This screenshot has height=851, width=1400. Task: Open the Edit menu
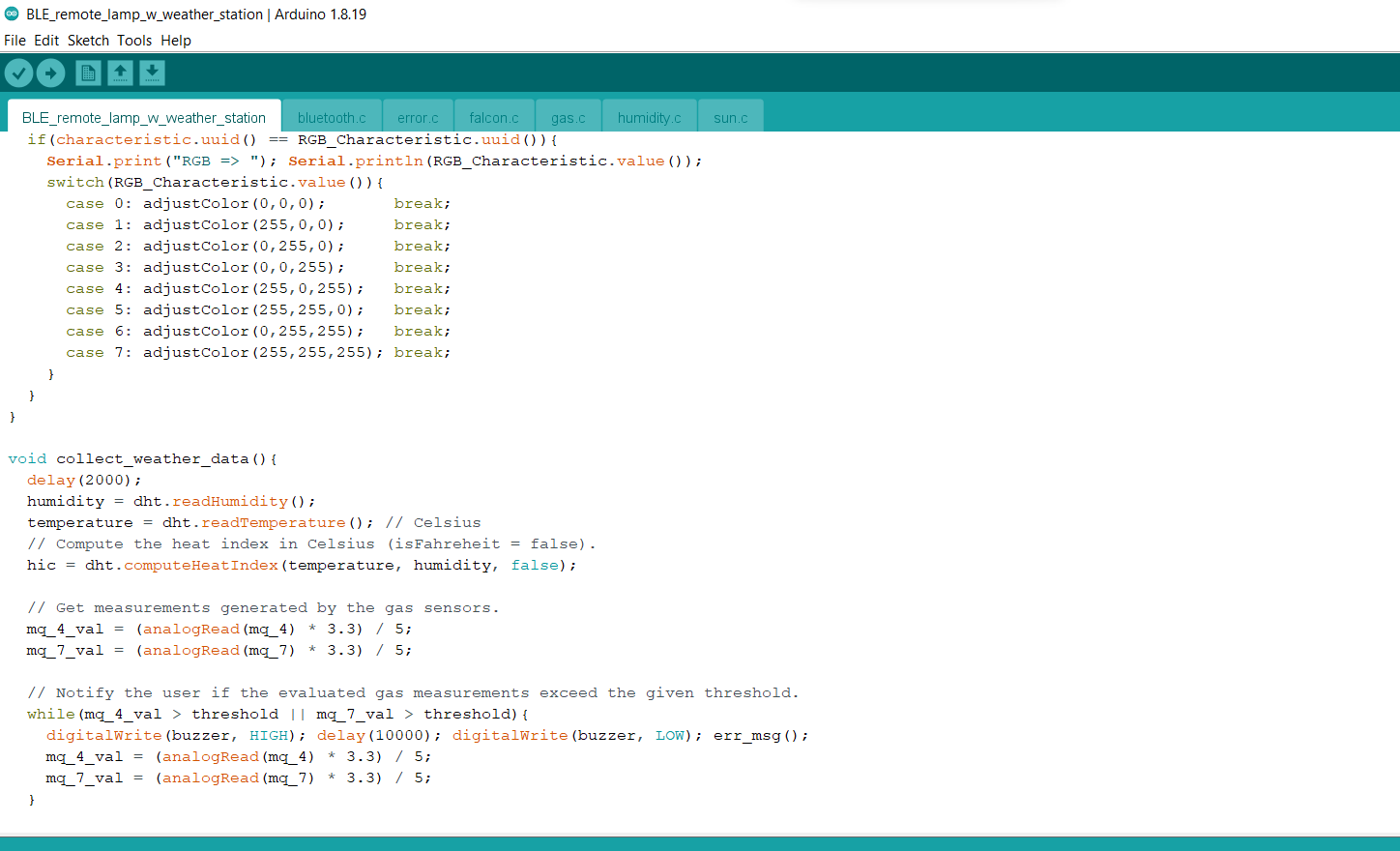[x=45, y=41]
